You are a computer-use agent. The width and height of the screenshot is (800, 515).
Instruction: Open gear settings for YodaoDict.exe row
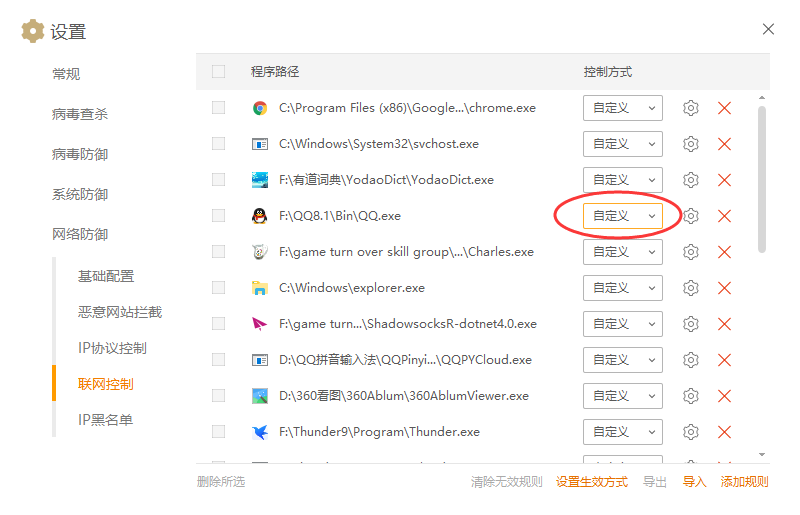click(x=690, y=180)
